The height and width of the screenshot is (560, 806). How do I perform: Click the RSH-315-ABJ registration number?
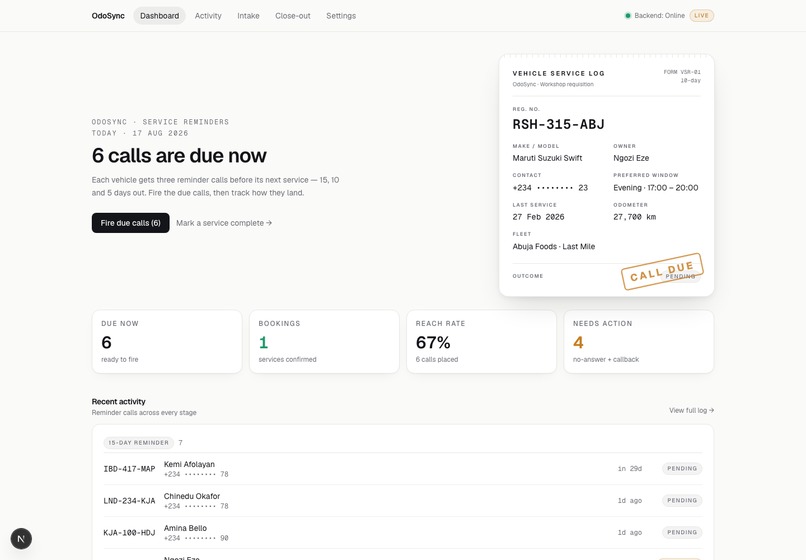558,124
